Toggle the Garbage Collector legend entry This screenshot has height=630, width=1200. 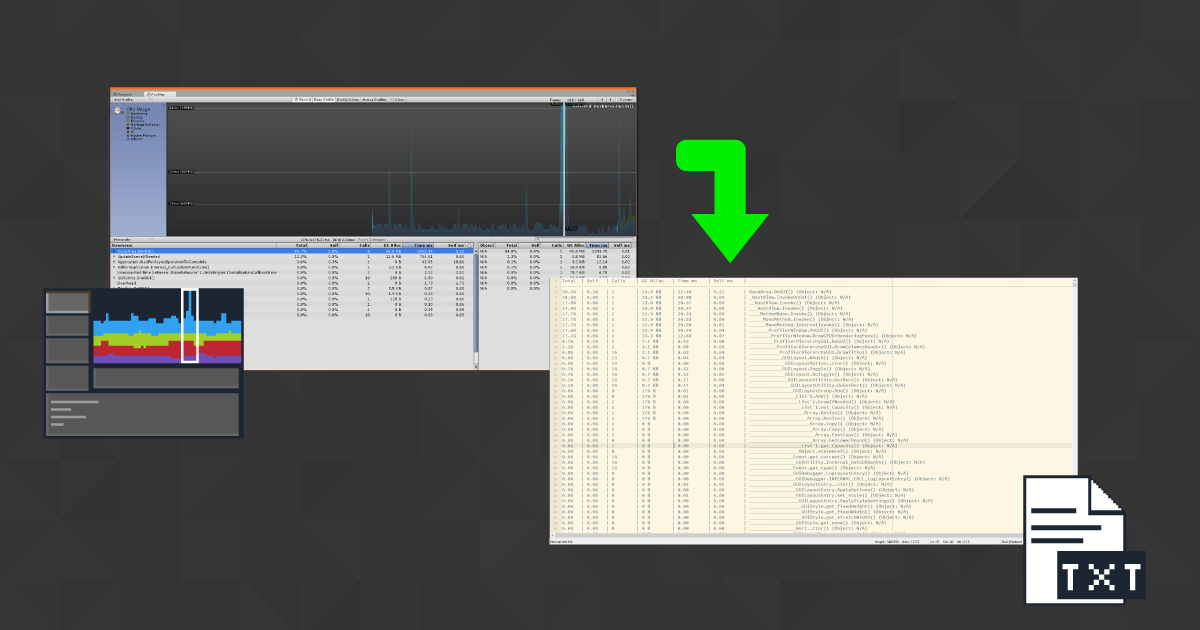pyautogui.click(x=141, y=125)
